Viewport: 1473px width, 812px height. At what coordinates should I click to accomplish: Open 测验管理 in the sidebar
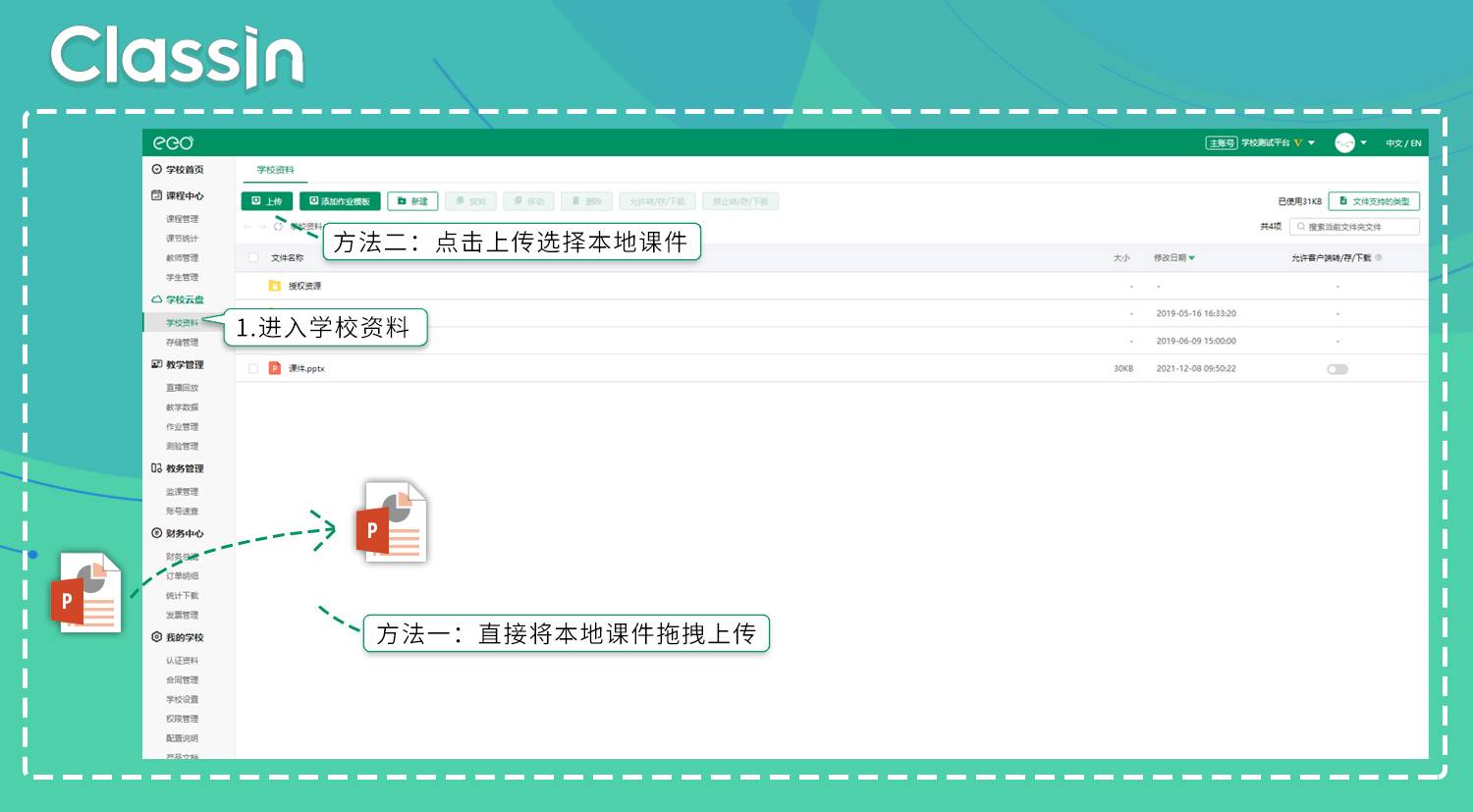point(183,446)
